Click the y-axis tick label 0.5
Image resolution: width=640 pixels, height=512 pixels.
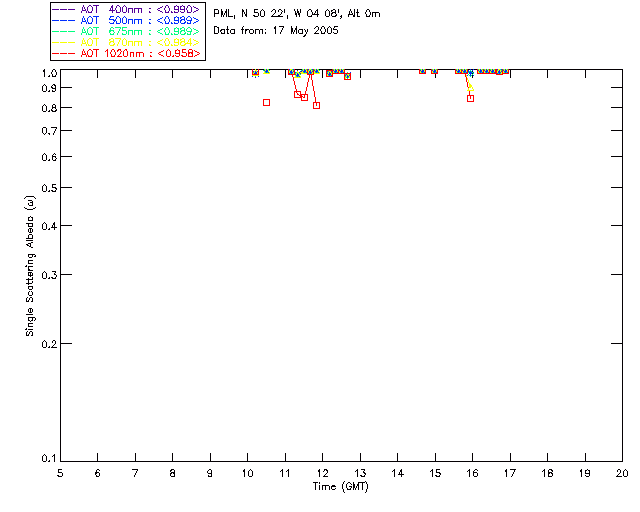(x=49, y=188)
